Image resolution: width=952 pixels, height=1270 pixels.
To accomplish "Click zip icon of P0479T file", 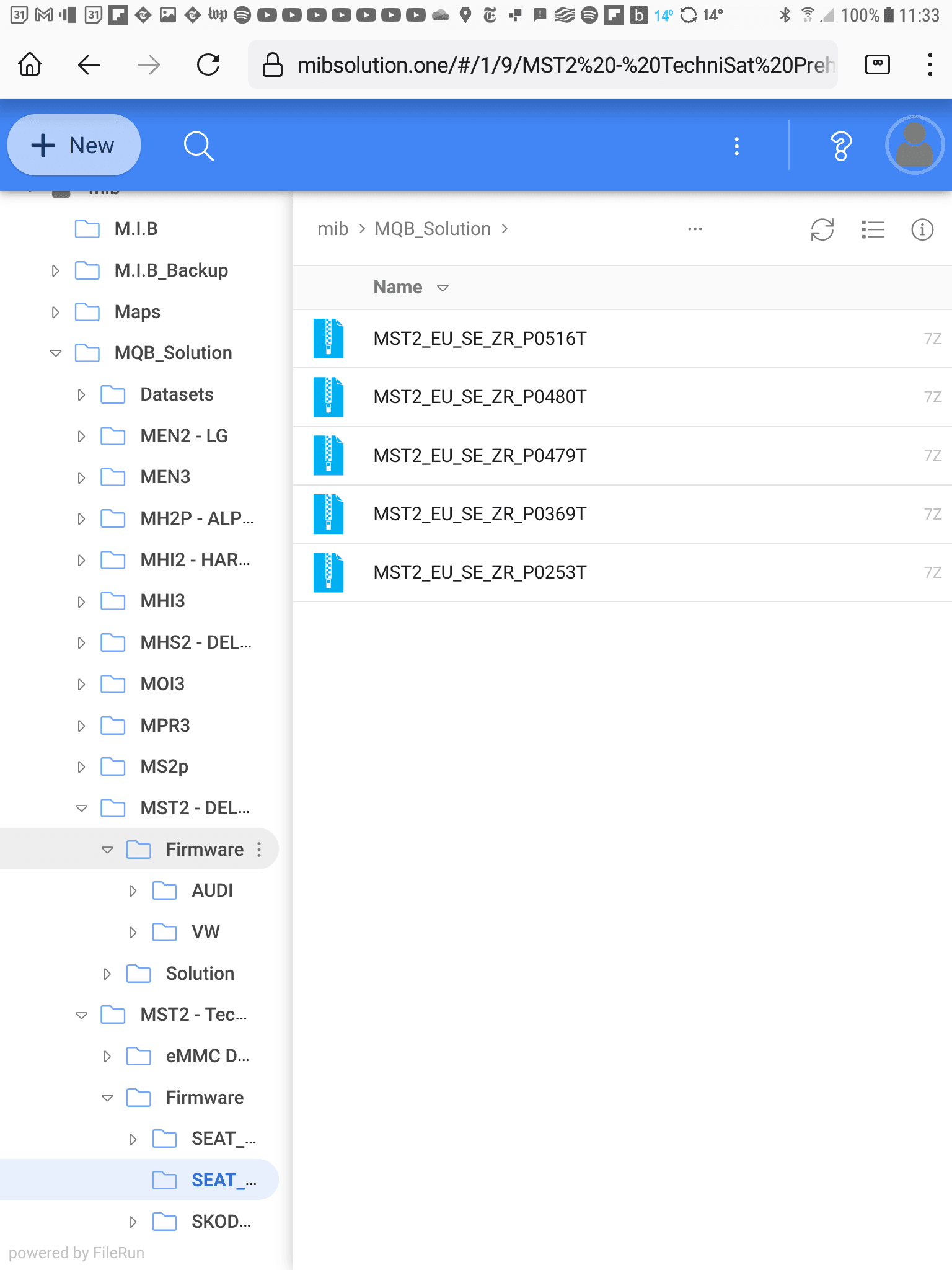I will pyautogui.click(x=328, y=456).
